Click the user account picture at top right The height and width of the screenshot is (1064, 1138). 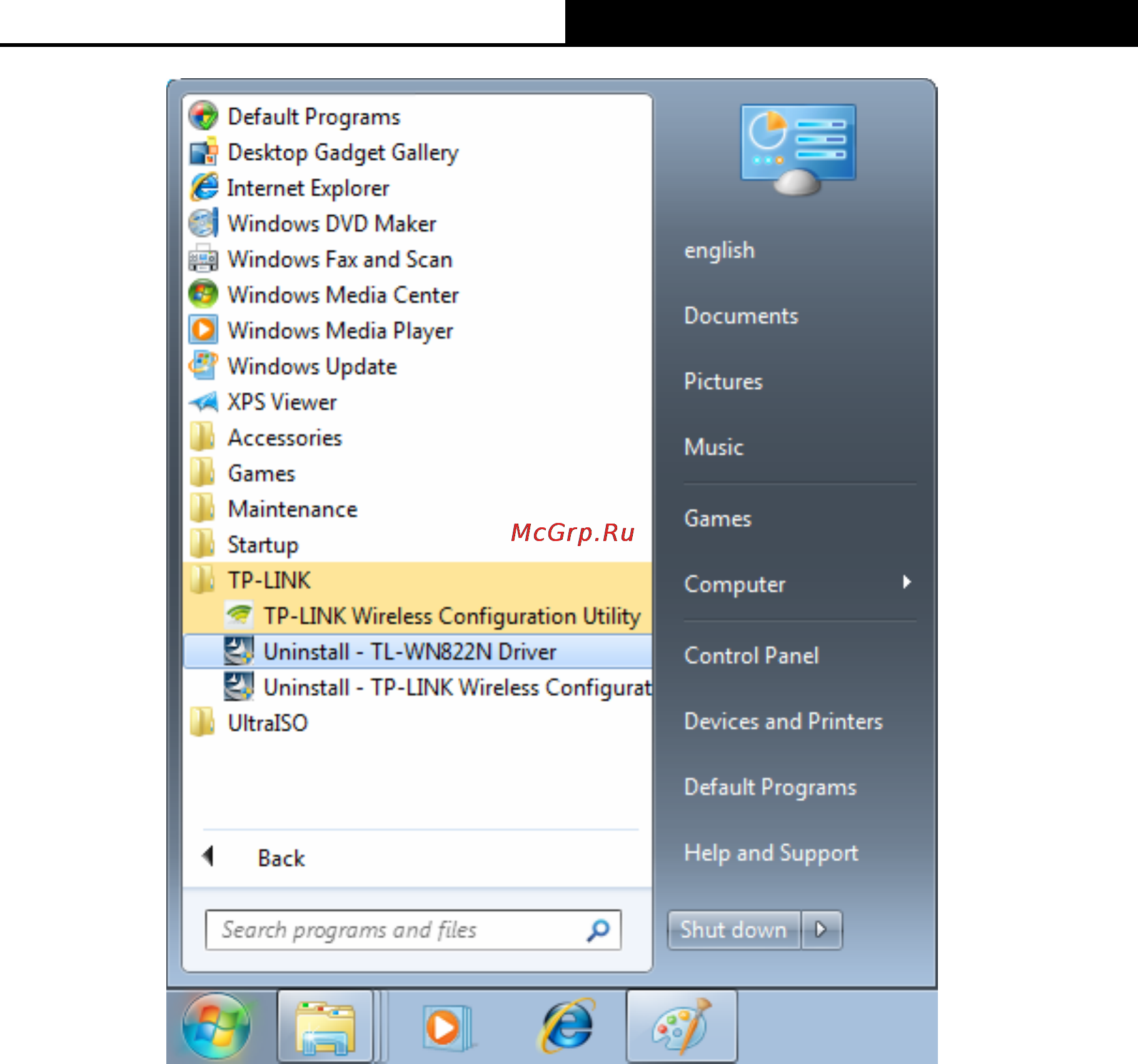click(798, 149)
